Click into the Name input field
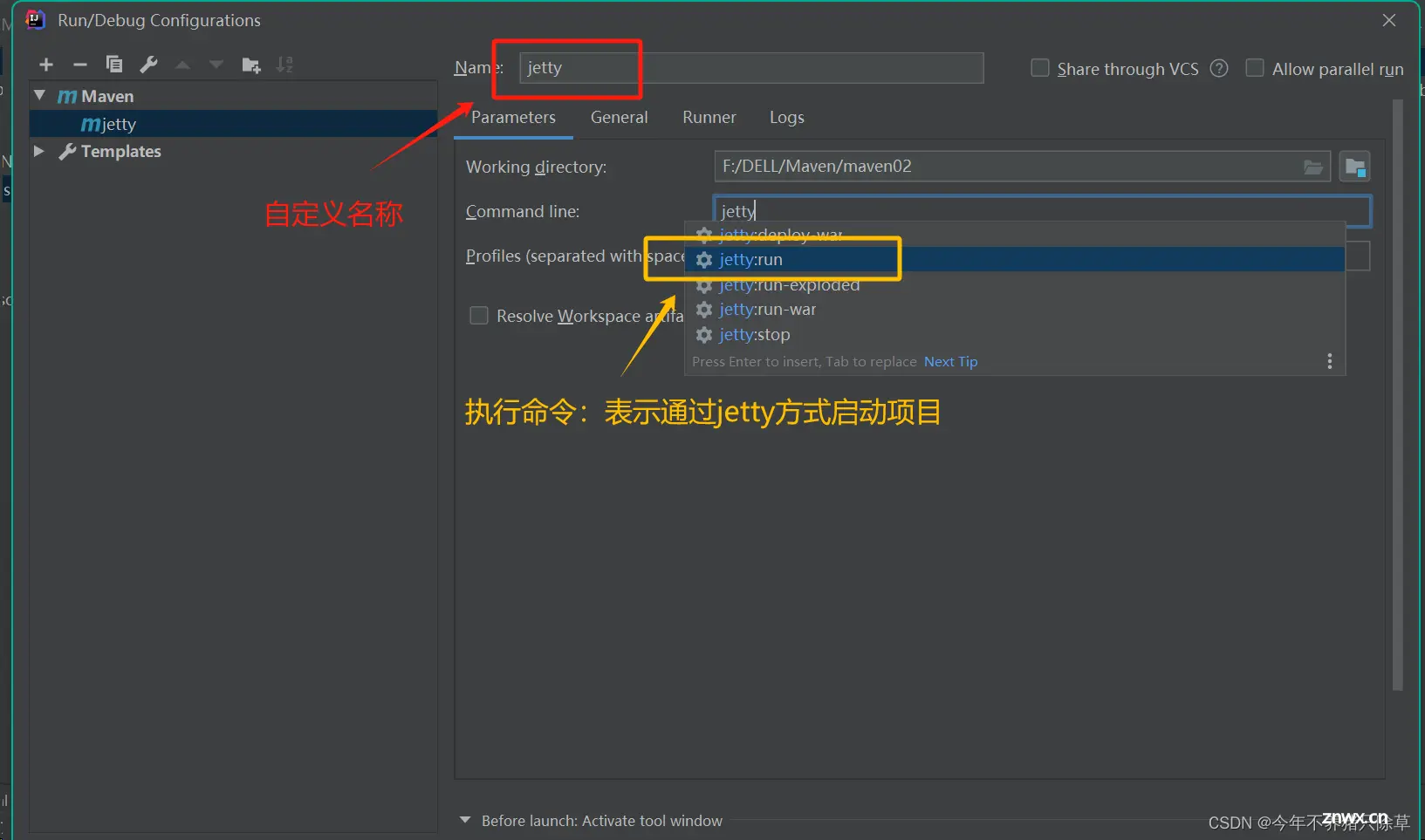 coord(751,68)
